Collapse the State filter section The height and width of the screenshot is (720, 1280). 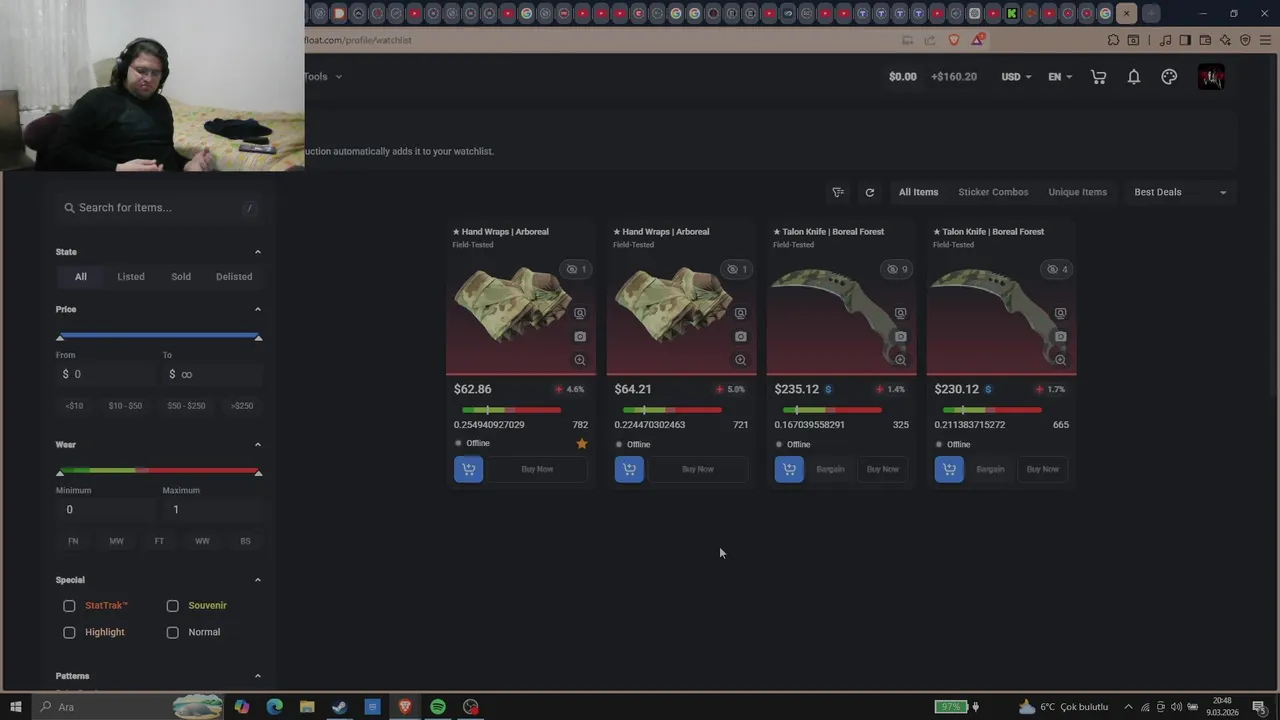[257, 252]
